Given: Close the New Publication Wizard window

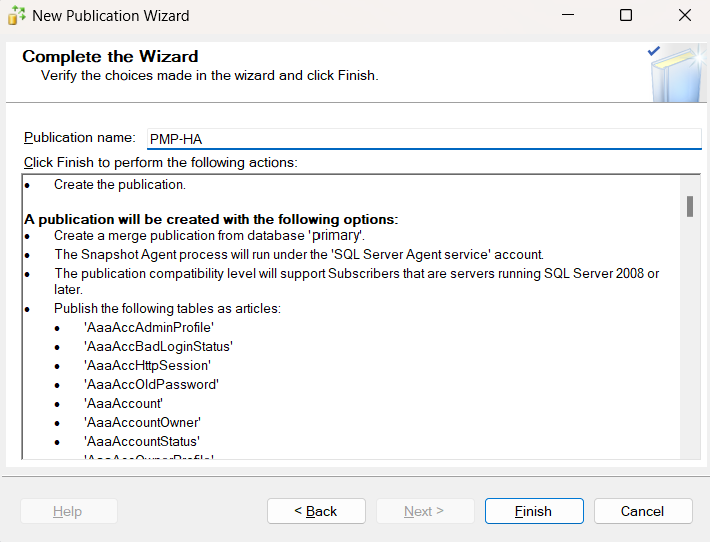Looking at the screenshot, I should 684,15.
